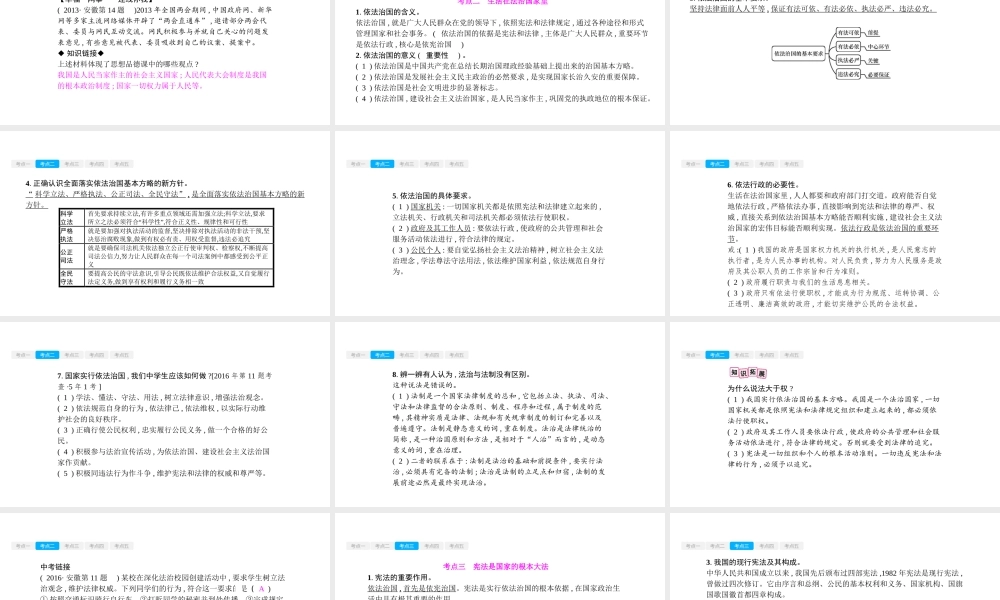Select 考点一 tab on slide 6 依法行政
This screenshot has width=1000, height=600.
[x=692, y=164]
